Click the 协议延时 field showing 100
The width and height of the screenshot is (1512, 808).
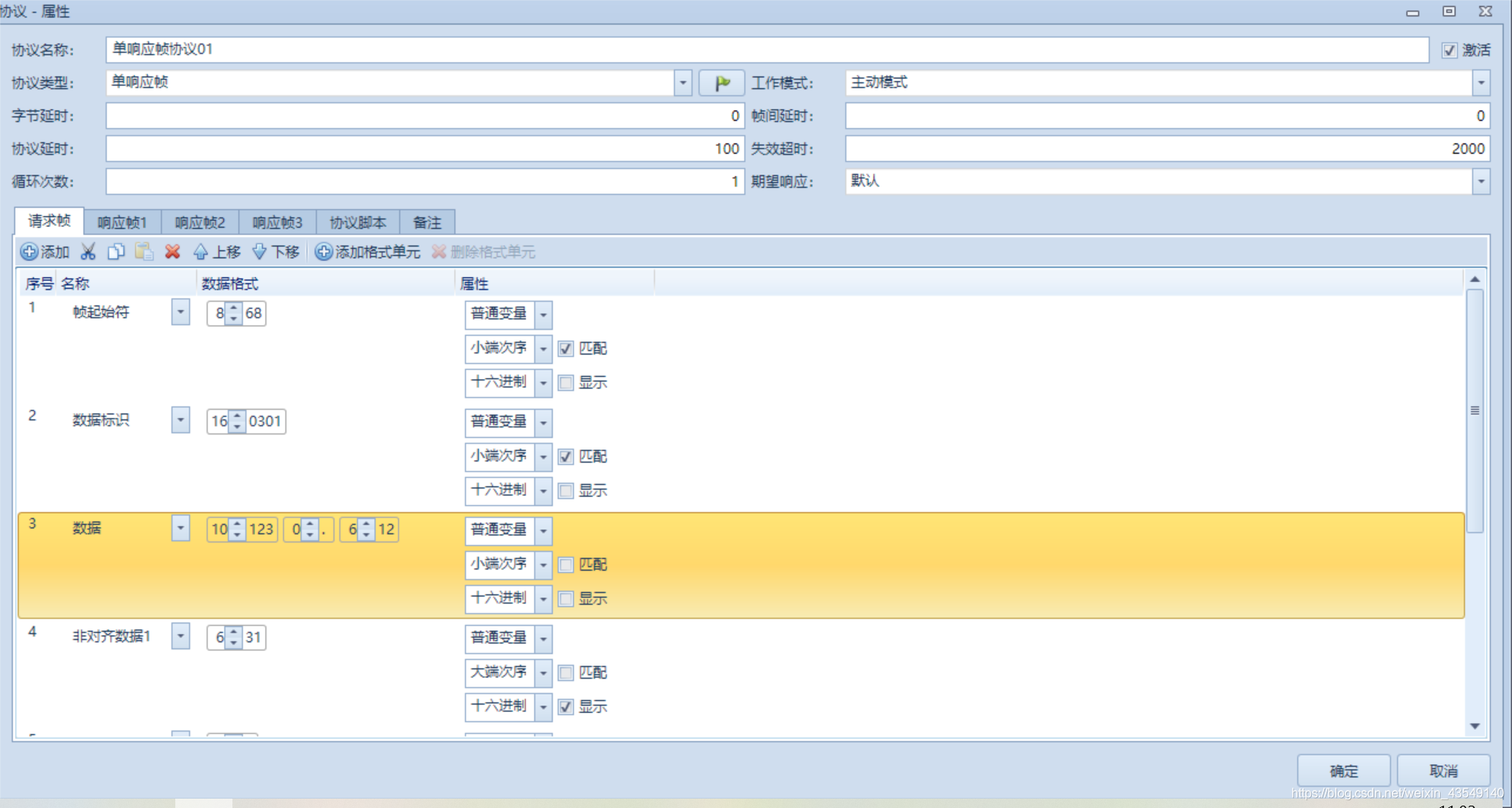pyautogui.click(x=425, y=149)
